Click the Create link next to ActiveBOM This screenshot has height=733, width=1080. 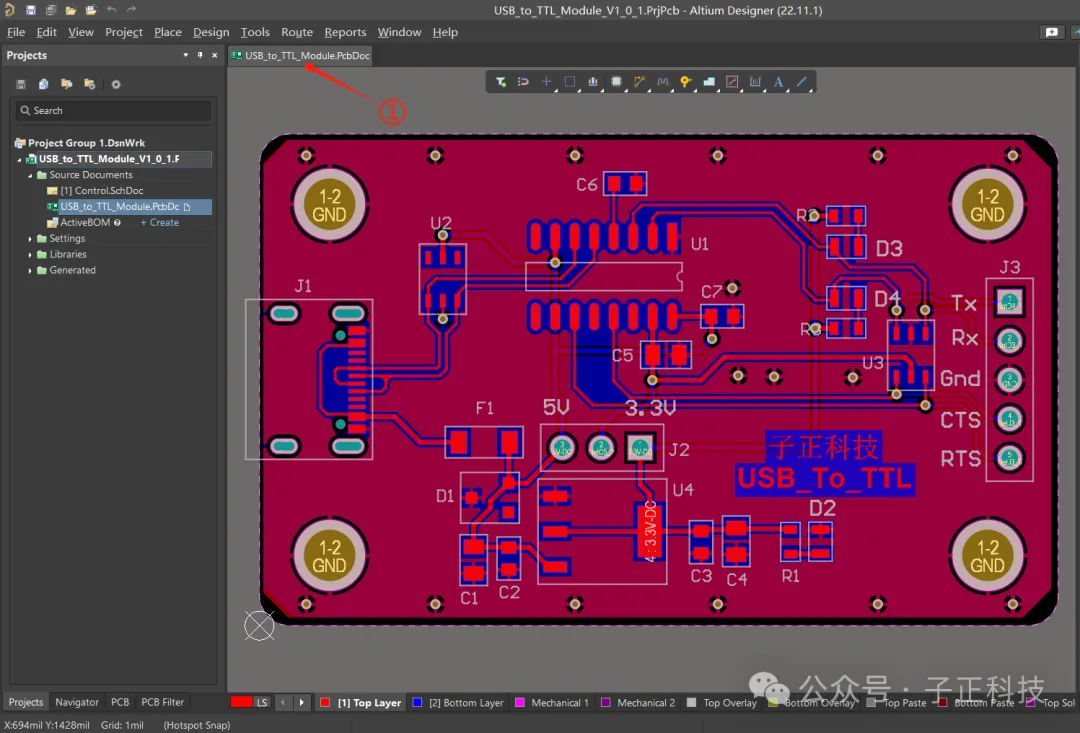[160, 222]
